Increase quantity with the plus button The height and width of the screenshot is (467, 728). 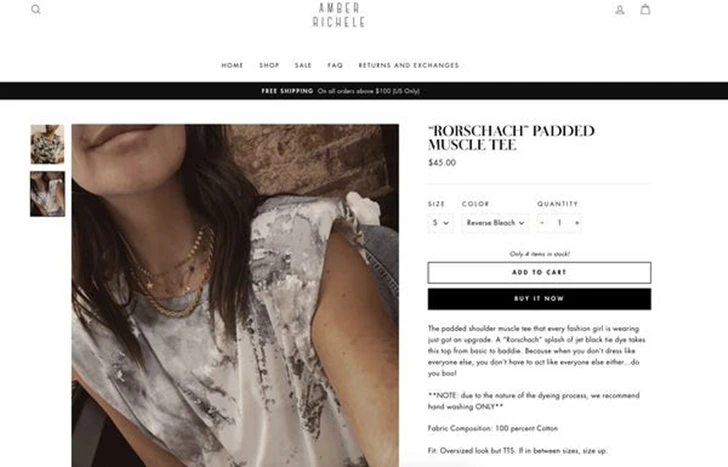coord(577,223)
